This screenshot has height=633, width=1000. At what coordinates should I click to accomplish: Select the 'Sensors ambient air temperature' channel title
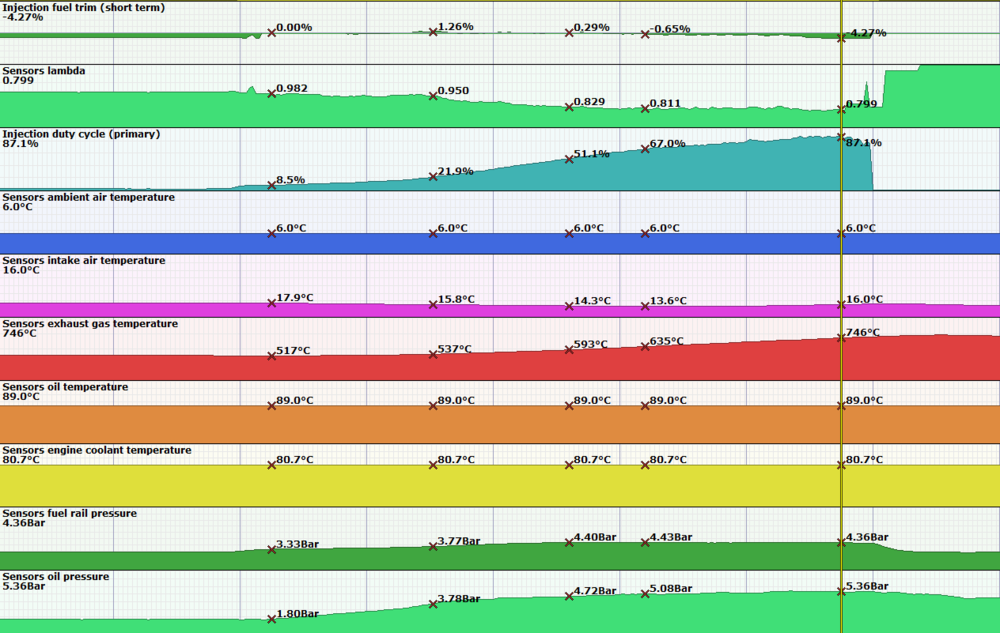(89, 197)
